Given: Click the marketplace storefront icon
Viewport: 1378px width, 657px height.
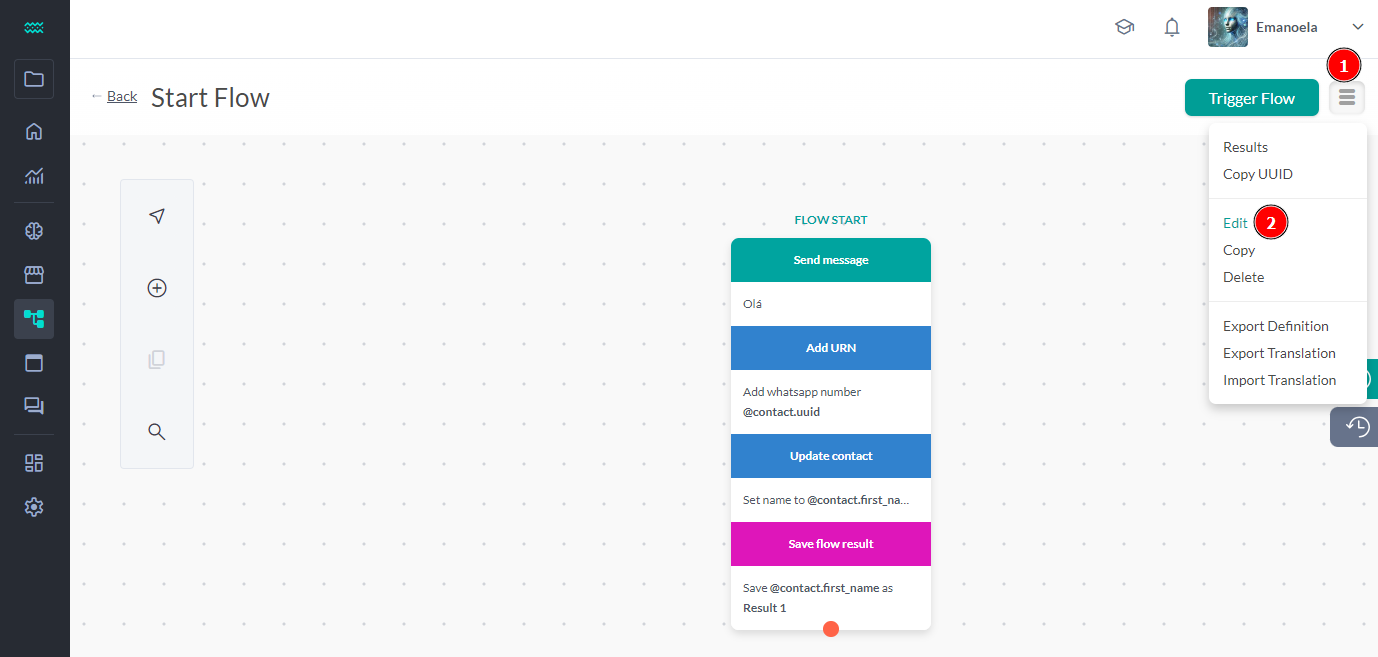Looking at the screenshot, I should tap(34, 274).
